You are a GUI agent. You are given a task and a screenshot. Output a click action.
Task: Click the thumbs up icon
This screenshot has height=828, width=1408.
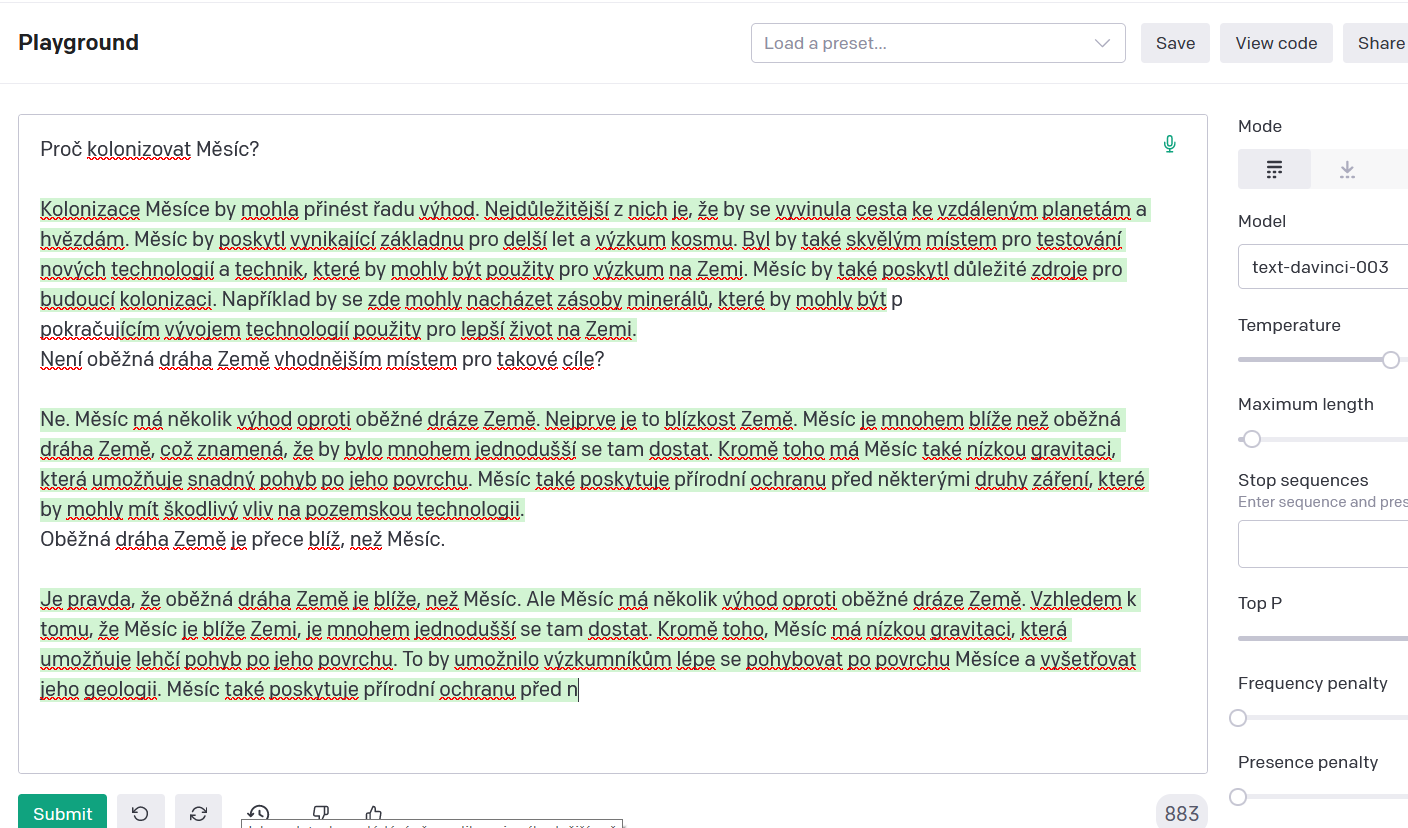(x=373, y=813)
